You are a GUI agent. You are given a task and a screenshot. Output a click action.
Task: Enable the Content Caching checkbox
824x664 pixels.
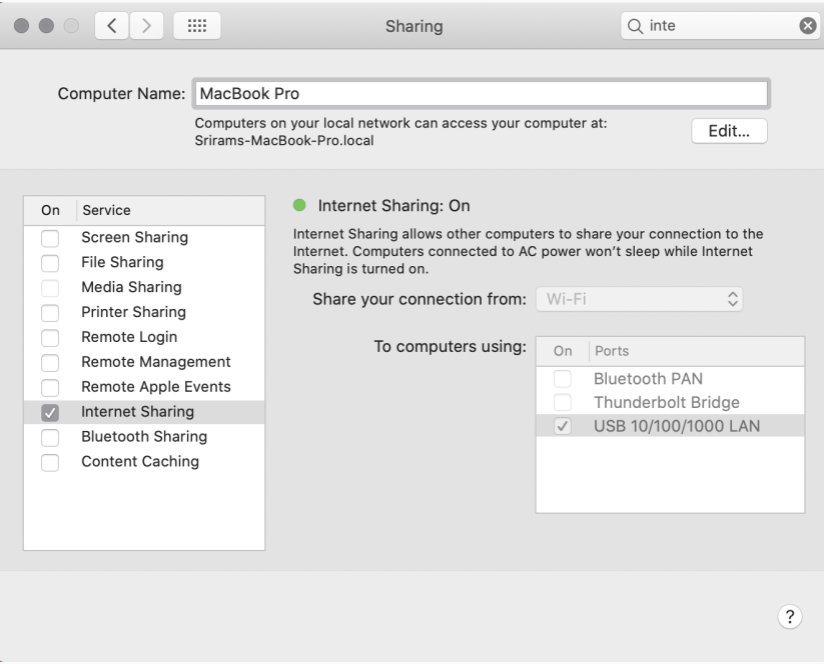50,463
